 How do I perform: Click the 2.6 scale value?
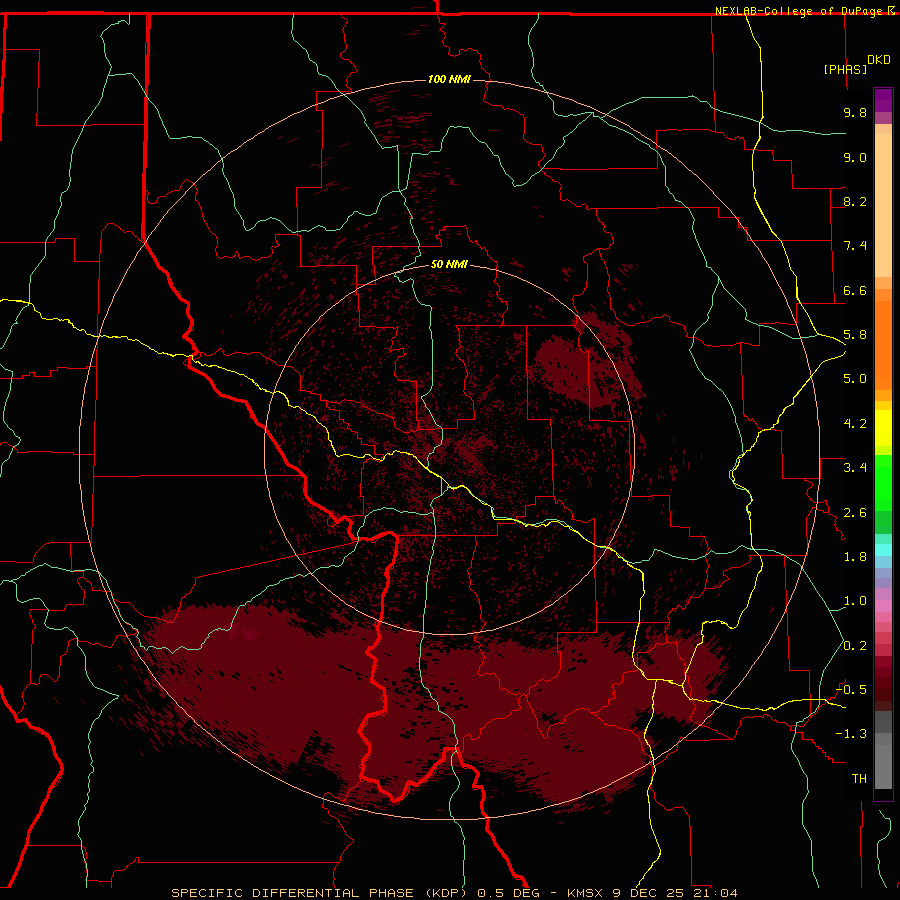(855, 513)
